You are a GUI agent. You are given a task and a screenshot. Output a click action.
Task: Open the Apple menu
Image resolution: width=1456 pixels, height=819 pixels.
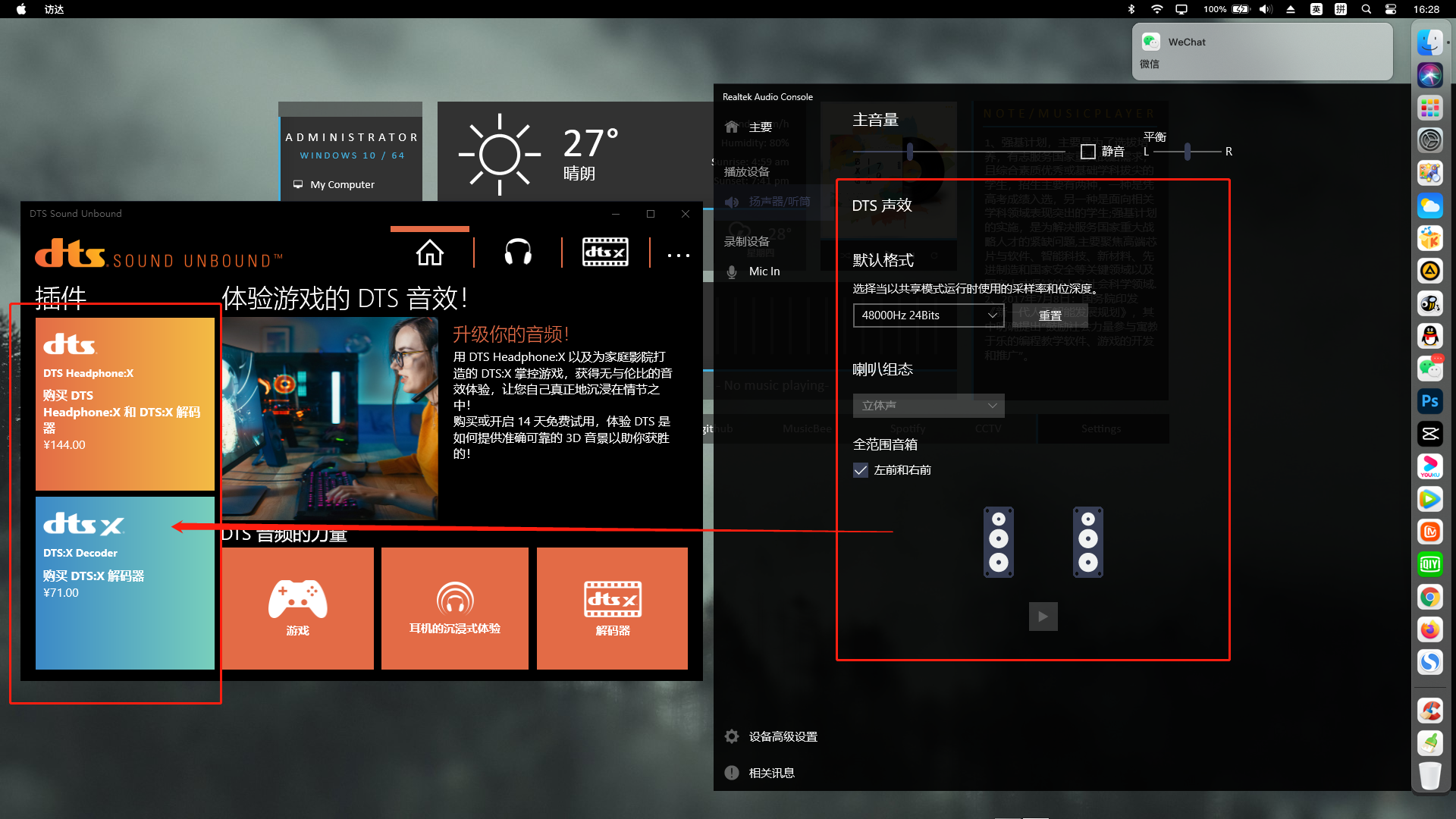click(21, 9)
